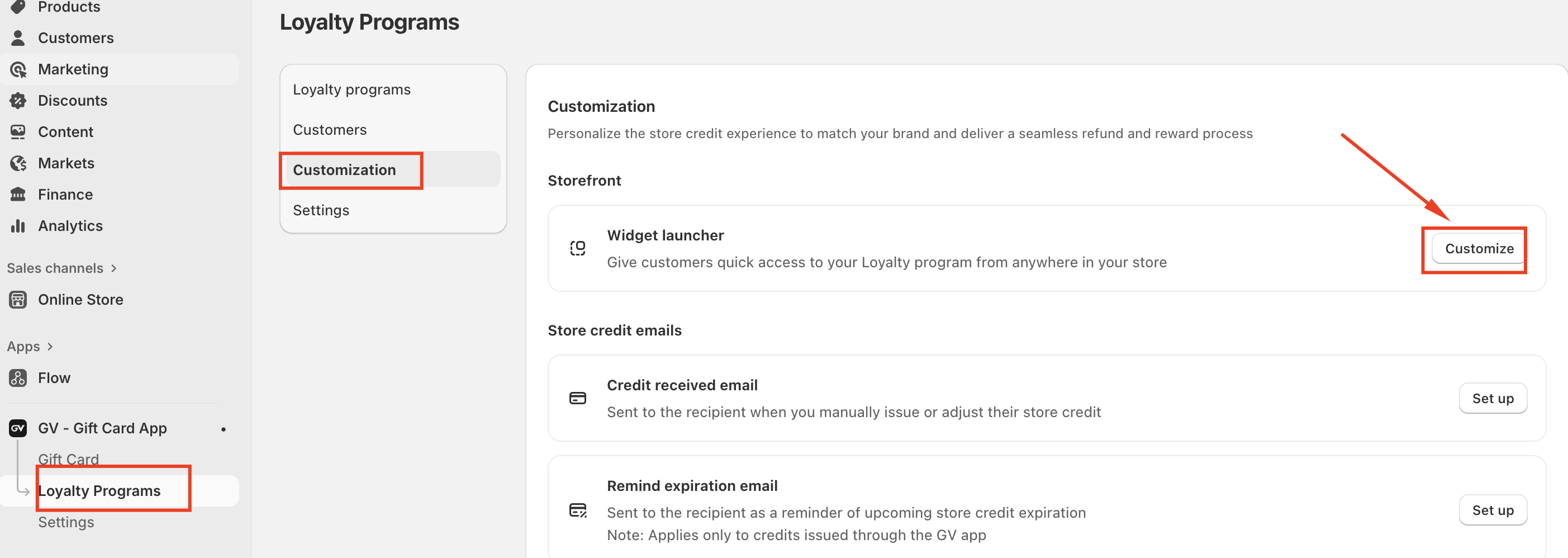Click the Customers person icon in sidebar
1568x558 pixels.
18,38
